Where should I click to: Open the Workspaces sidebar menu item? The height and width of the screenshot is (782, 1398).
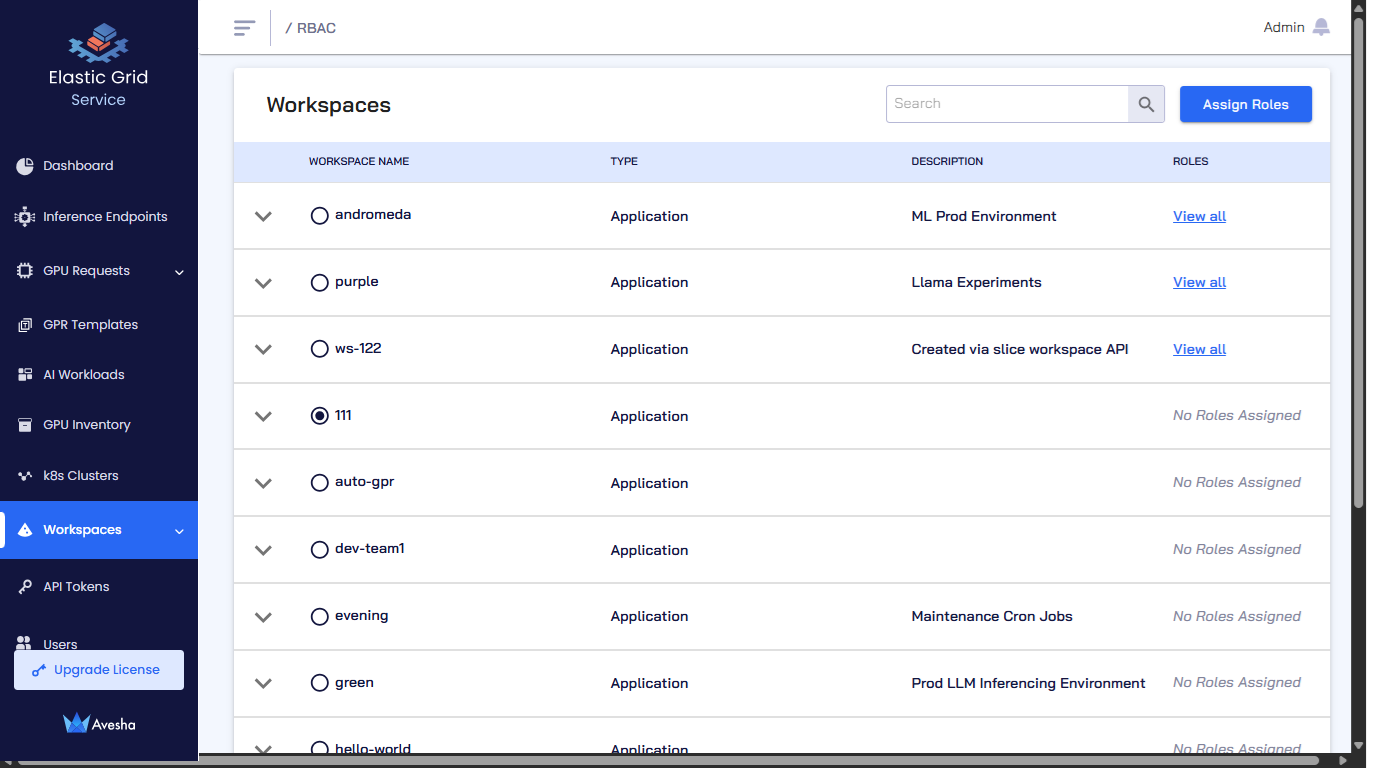point(82,530)
